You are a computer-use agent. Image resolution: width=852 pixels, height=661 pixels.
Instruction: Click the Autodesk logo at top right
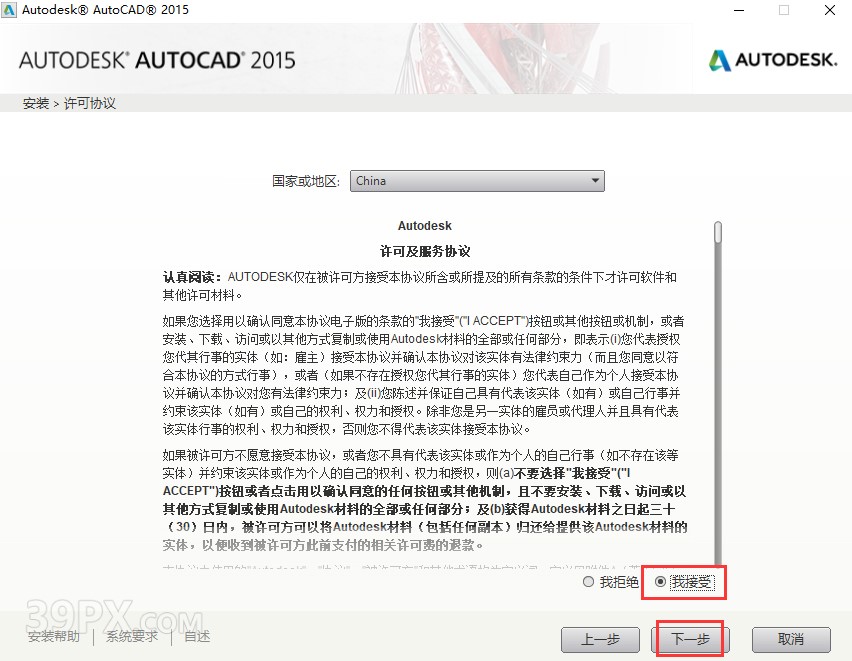[x=772, y=60]
